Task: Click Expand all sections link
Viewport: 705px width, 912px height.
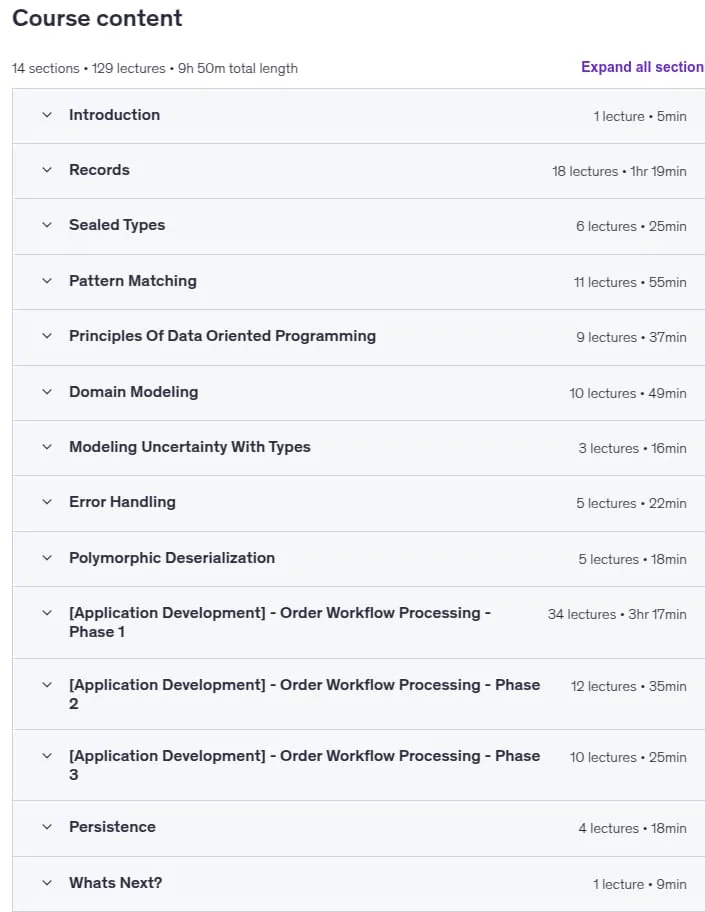Action: point(642,67)
